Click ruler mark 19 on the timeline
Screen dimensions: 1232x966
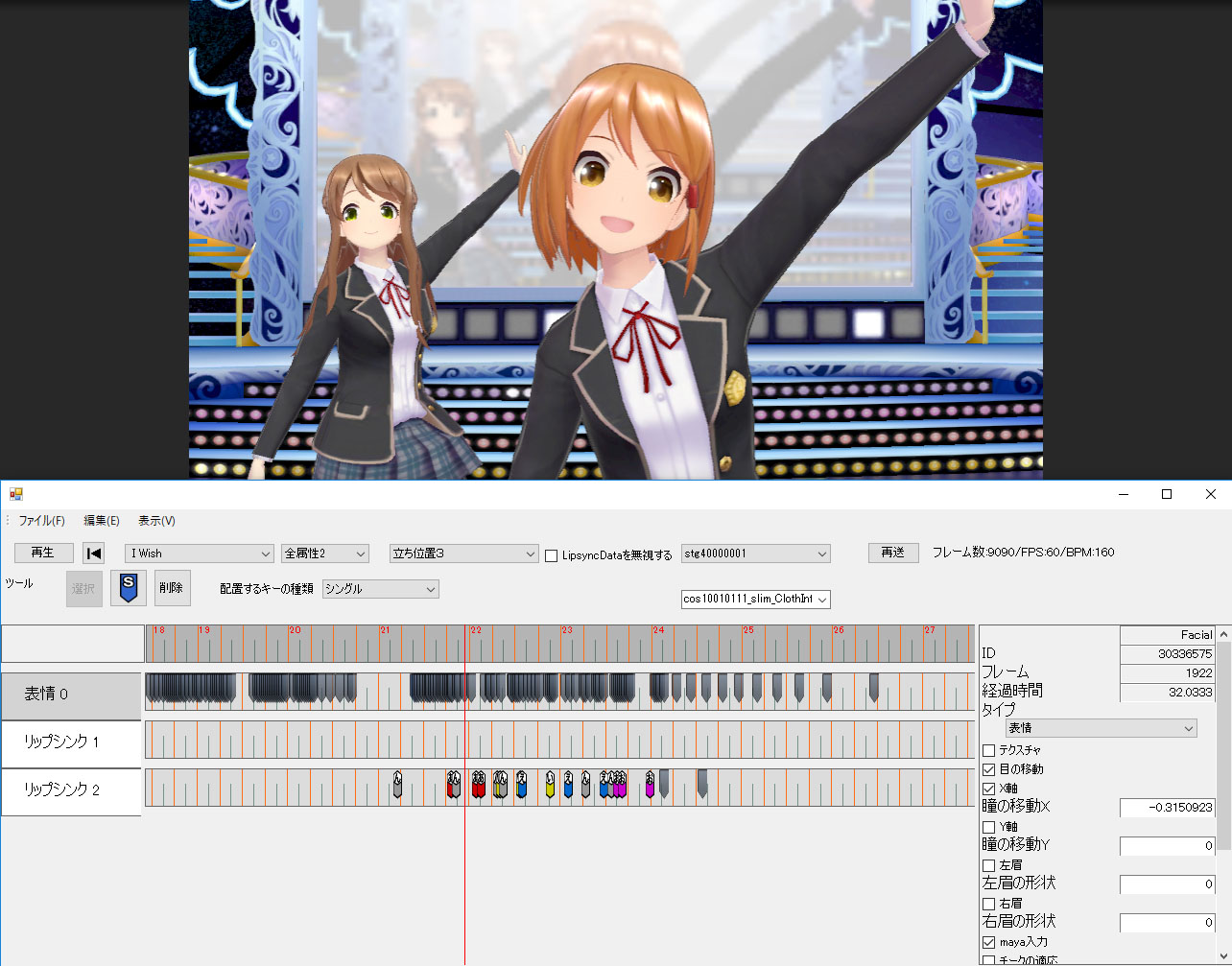204,630
